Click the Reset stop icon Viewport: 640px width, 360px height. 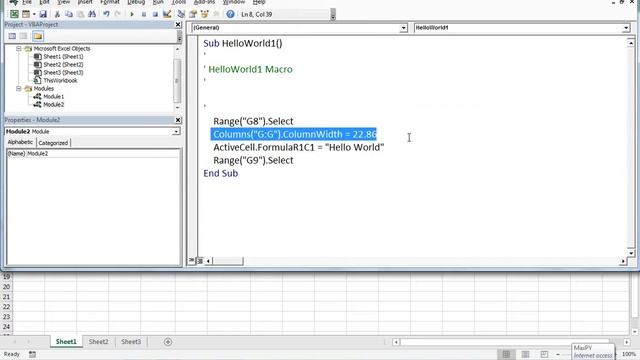click(155, 14)
